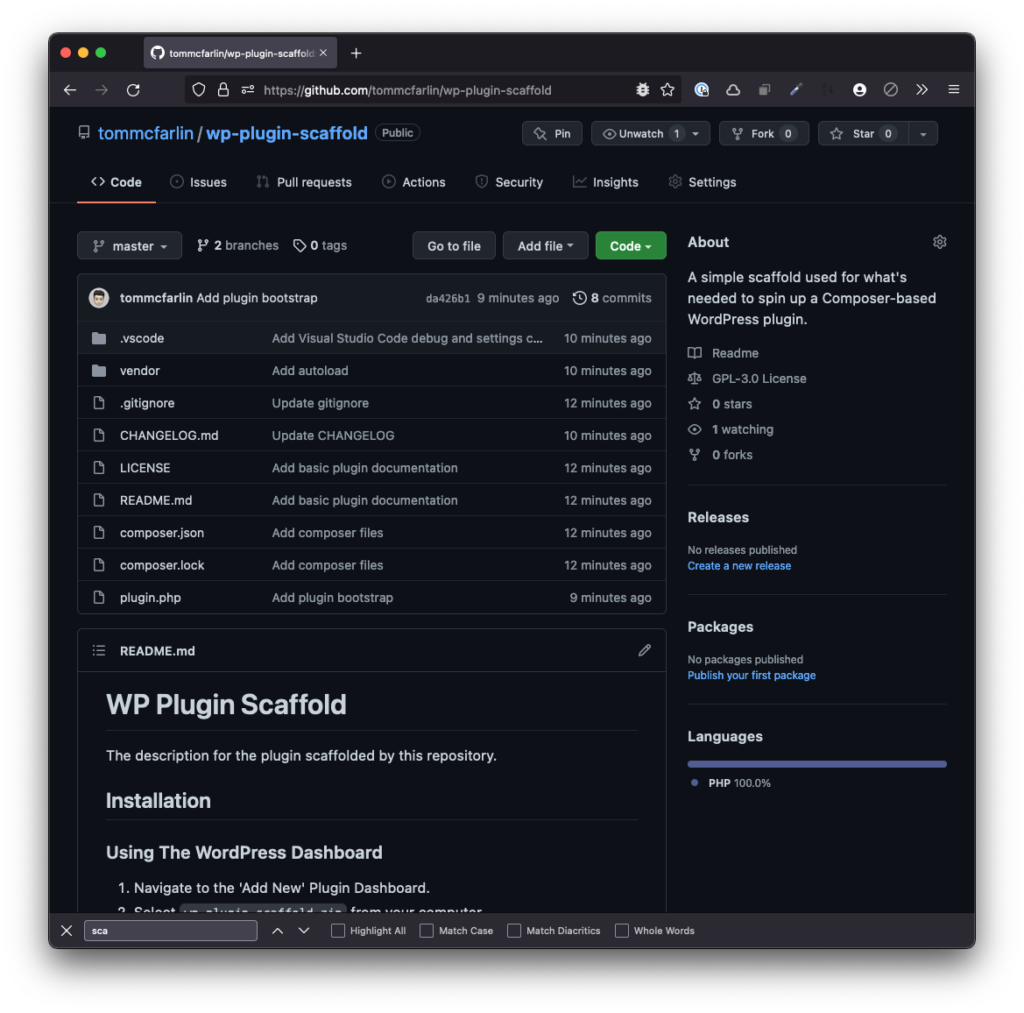The width and height of the screenshot is (1024, 1013).
Task: Open the 2 branches link
Action: (238, 246)
